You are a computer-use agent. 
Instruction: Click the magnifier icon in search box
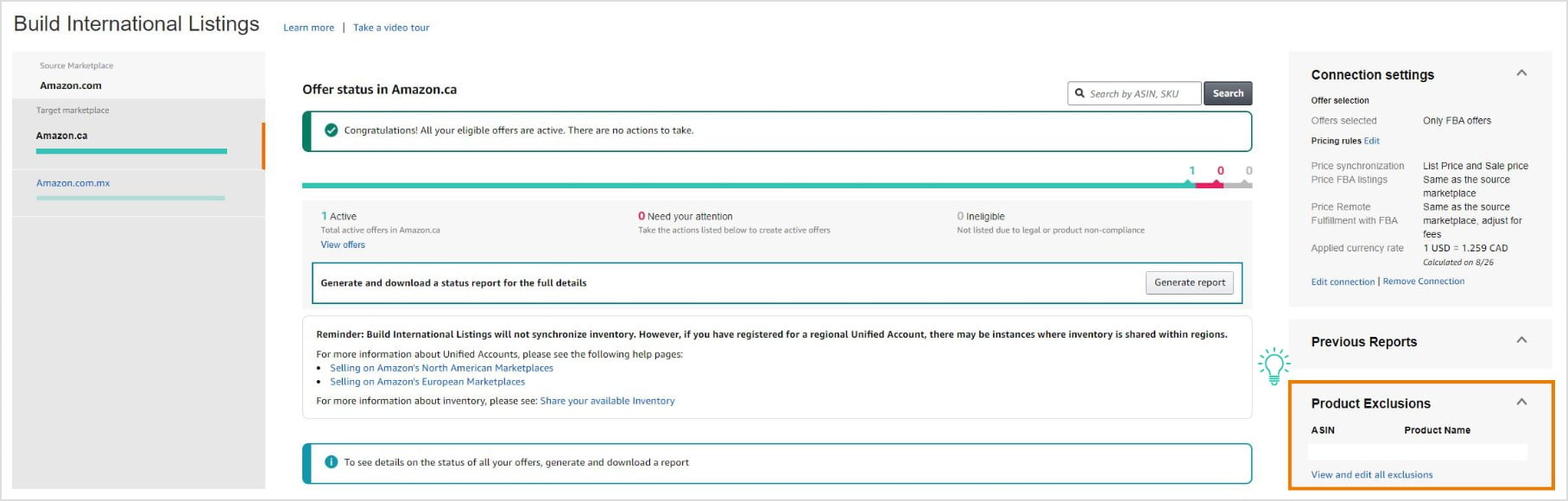(x=1079, y=93)
